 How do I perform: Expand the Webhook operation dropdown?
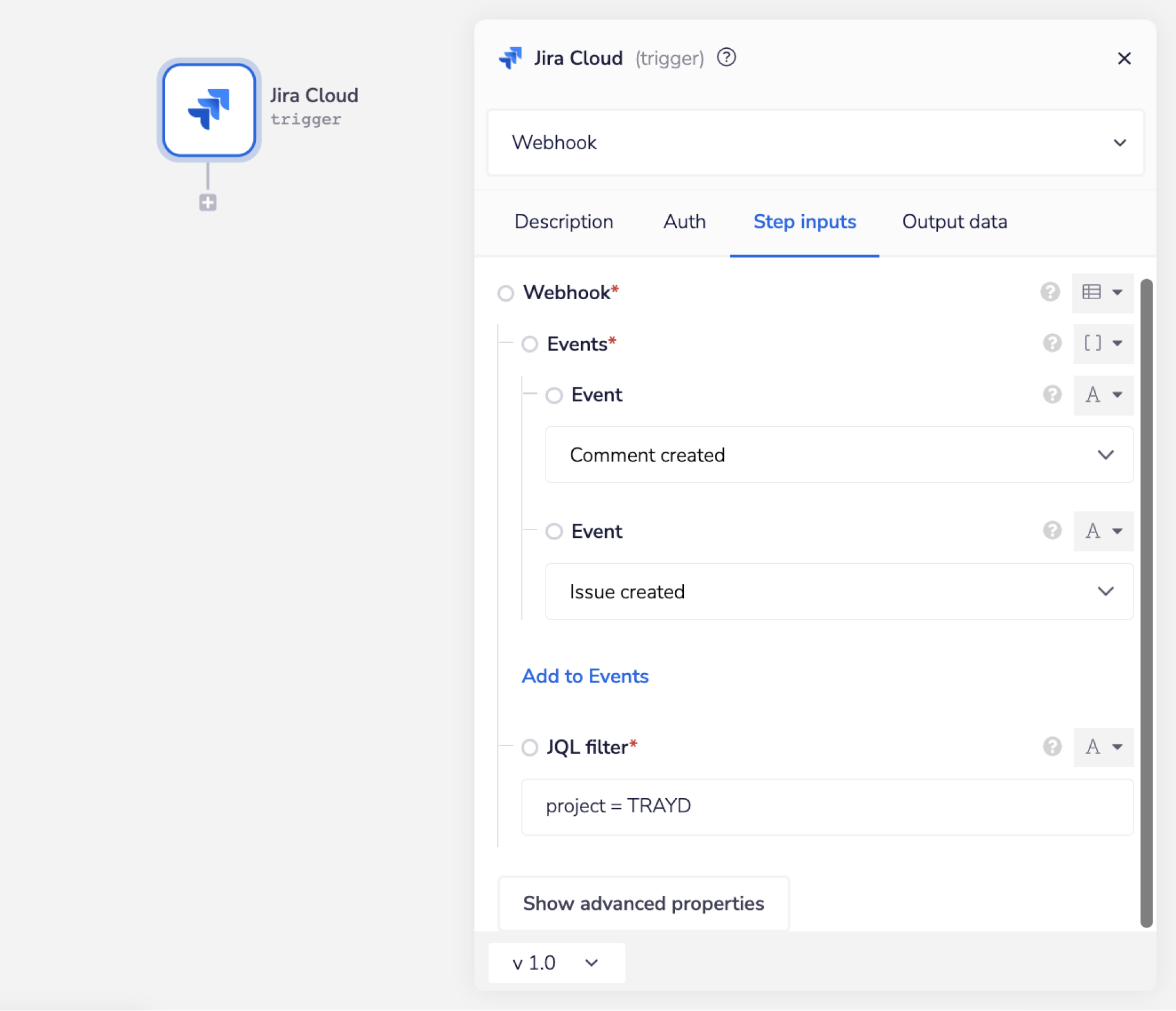click(x=815, y=143)
